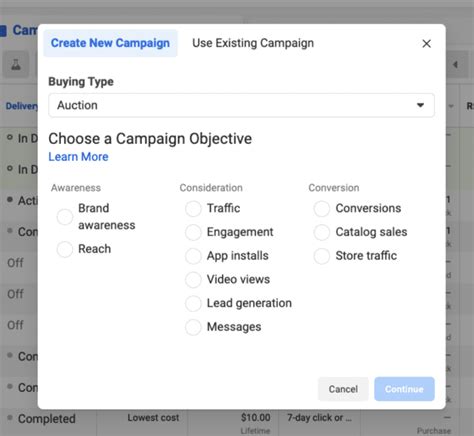Select the Reach objective radio button

(65, 249)
